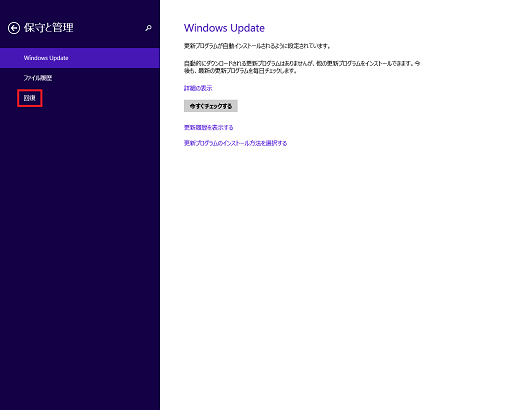Click the 今すぐチェックする button

coord(211,106)
